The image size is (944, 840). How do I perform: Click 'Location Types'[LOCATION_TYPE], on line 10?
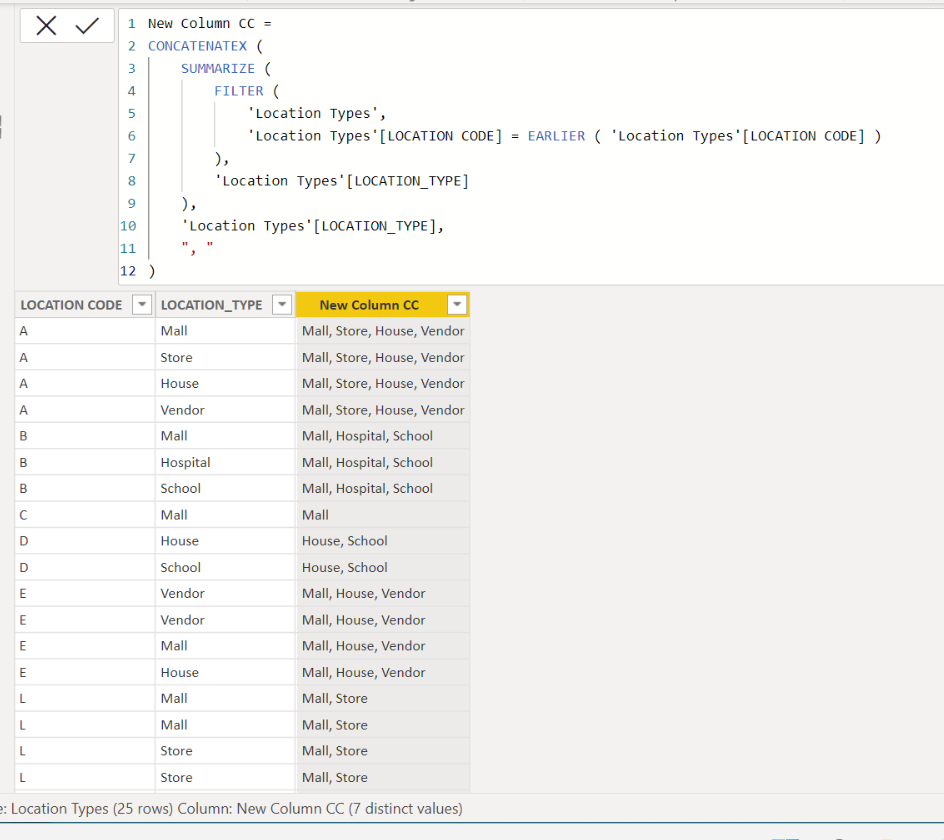(312, 226)
